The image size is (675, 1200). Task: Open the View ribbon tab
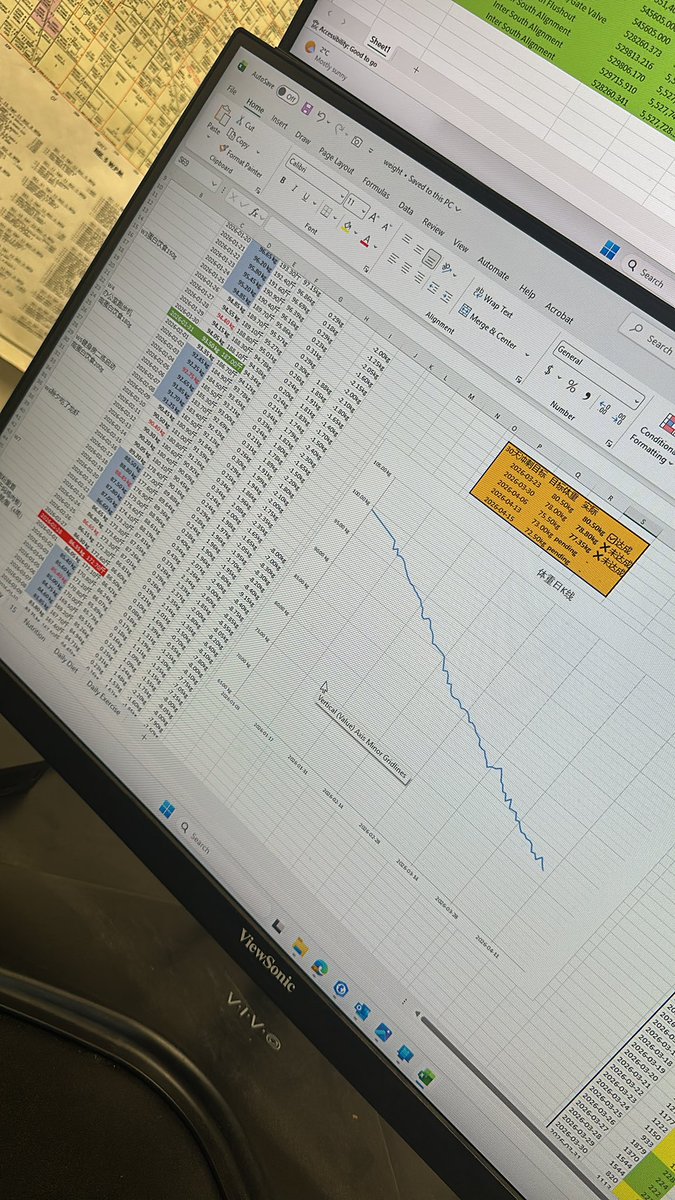(461, 245)
